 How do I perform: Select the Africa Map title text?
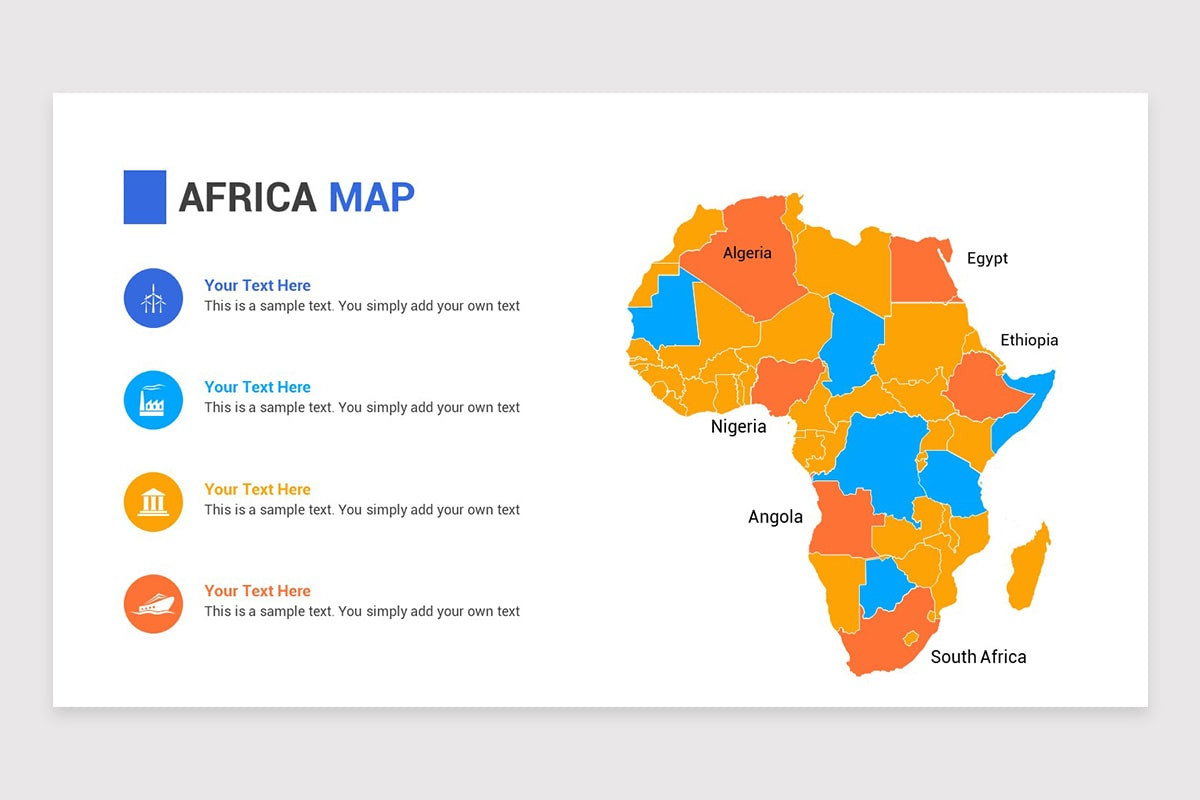pyautogui.click(x=296, y=198)
